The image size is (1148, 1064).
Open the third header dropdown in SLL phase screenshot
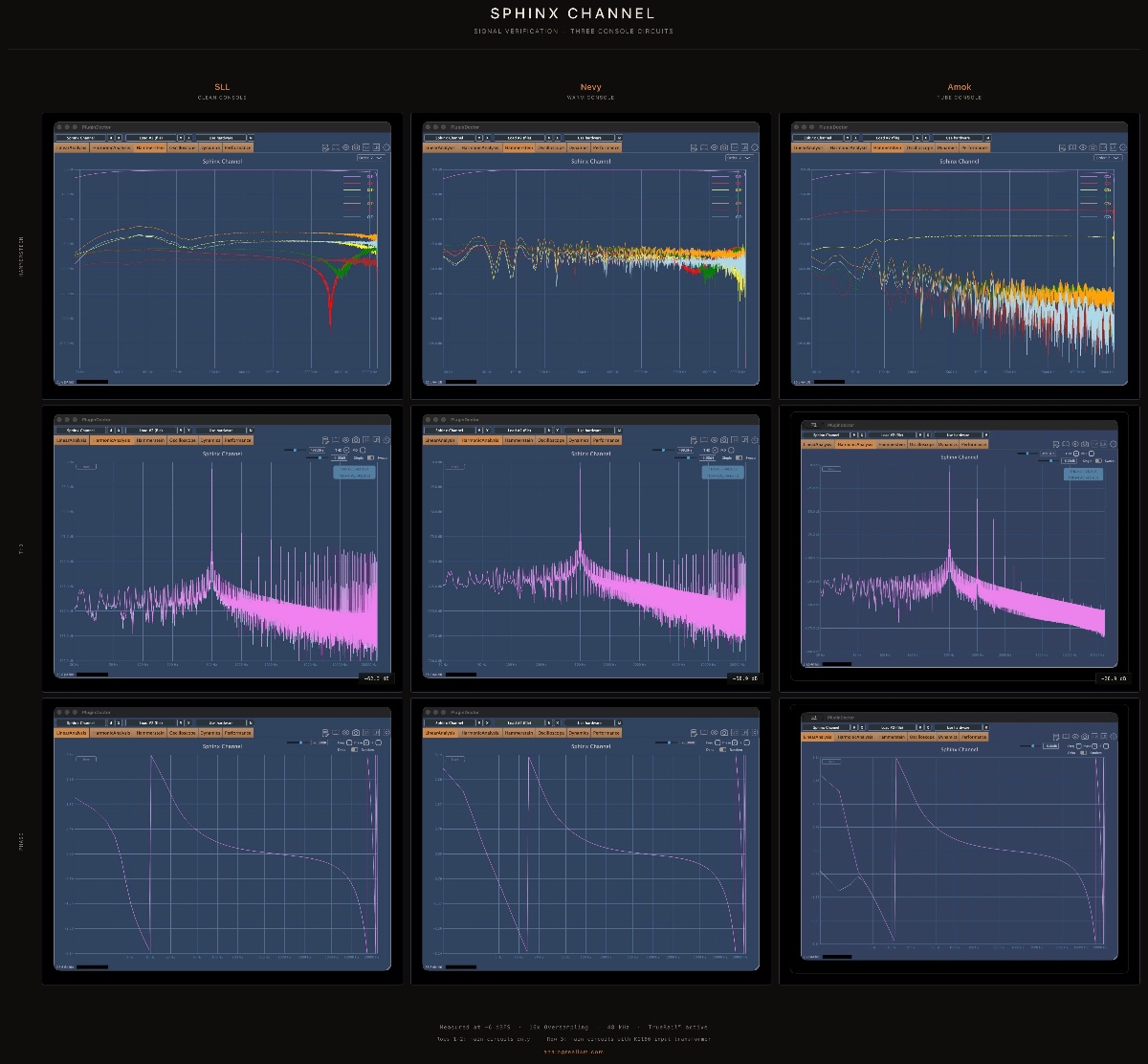[220, 722]
